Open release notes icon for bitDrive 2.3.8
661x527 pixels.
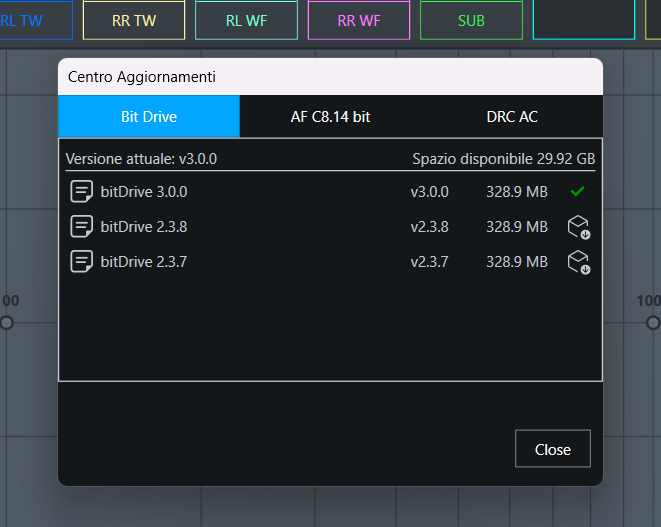click(x=81, y=226)
